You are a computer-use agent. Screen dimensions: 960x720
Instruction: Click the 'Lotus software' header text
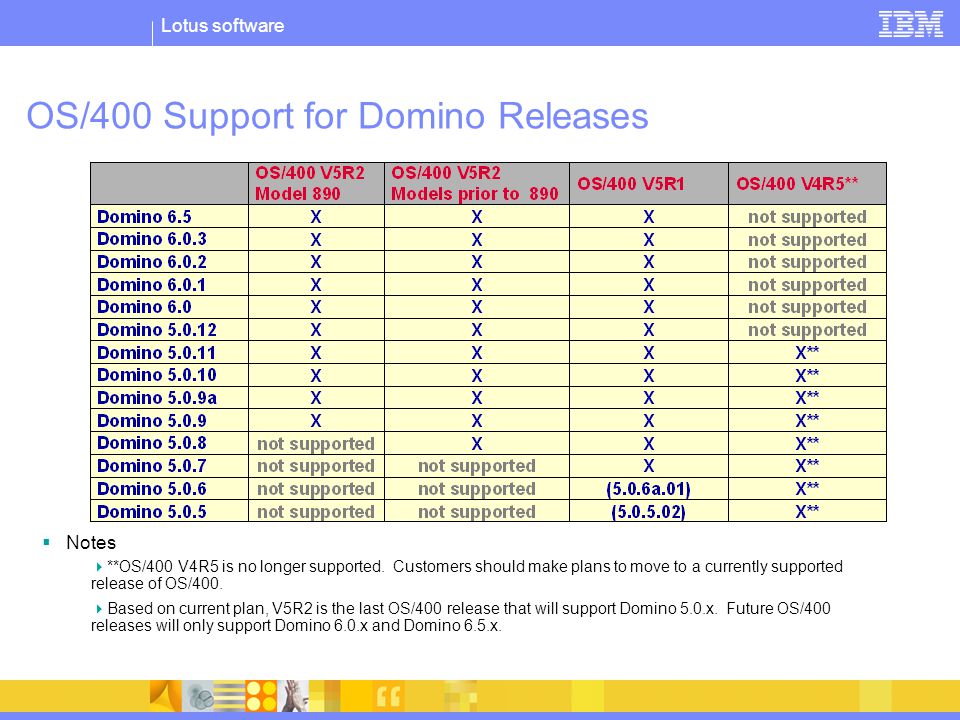pos(222,26)
